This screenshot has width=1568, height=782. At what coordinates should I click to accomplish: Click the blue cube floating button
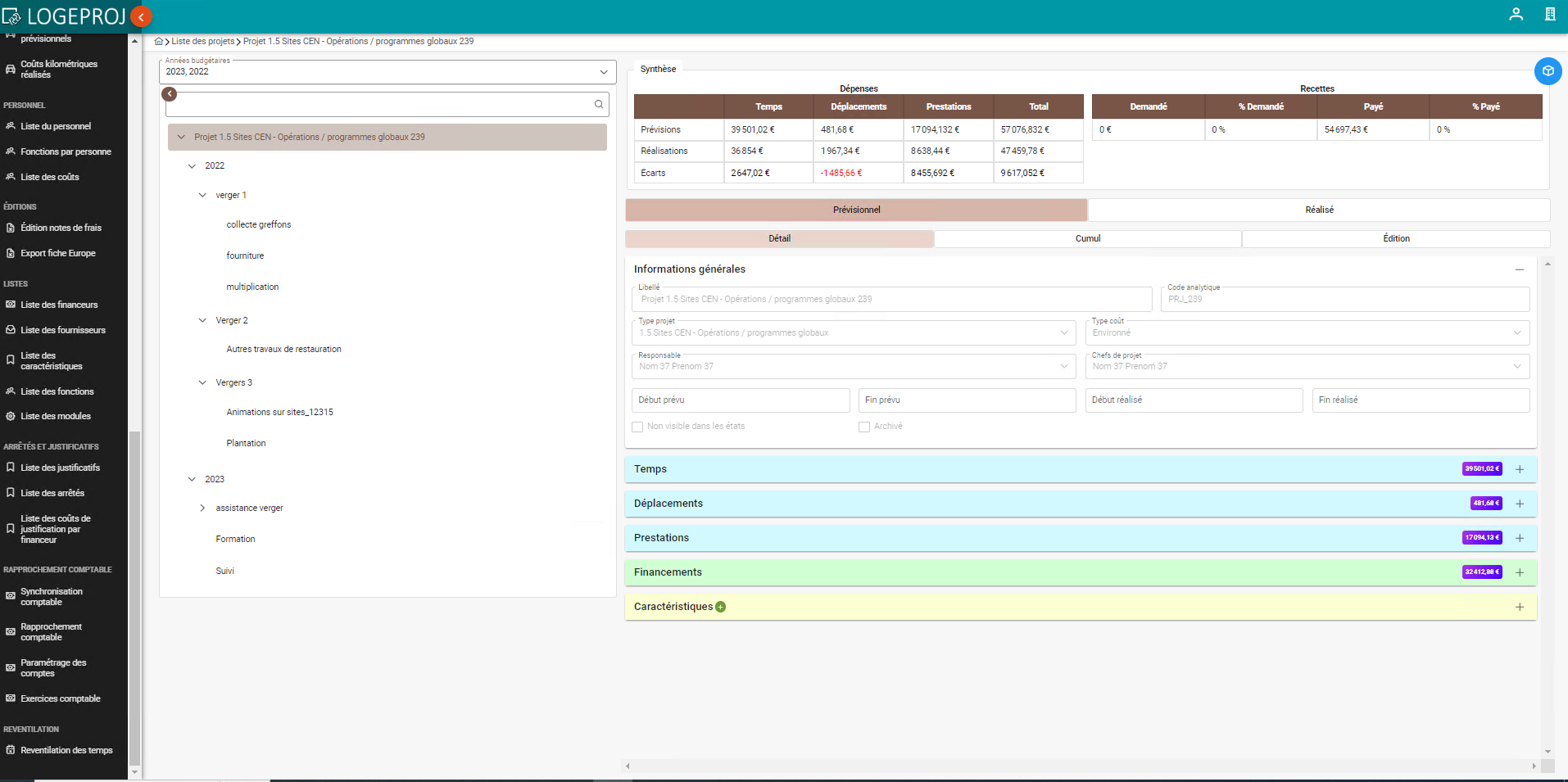tap(1548, 71)
